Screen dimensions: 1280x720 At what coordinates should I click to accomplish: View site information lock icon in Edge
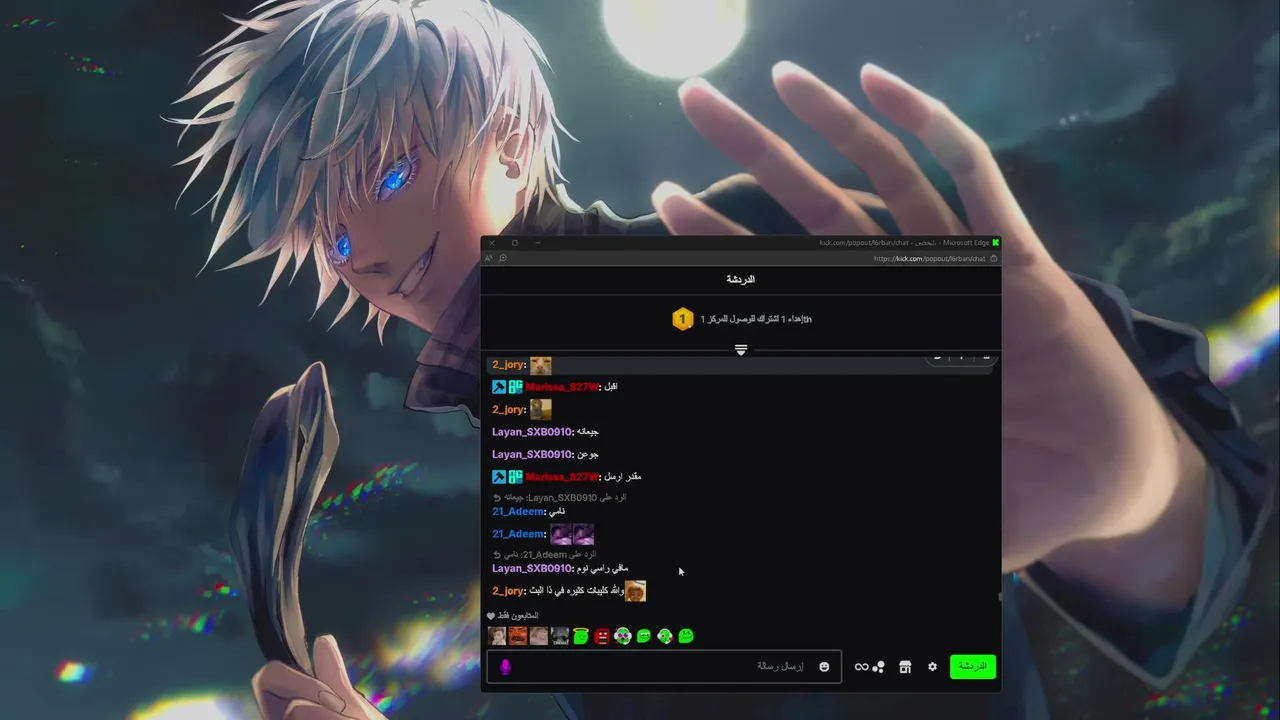point(994,258)
